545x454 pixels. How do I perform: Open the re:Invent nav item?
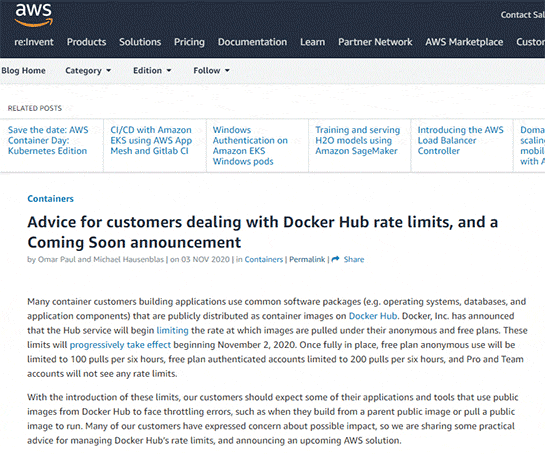(34, 42)
